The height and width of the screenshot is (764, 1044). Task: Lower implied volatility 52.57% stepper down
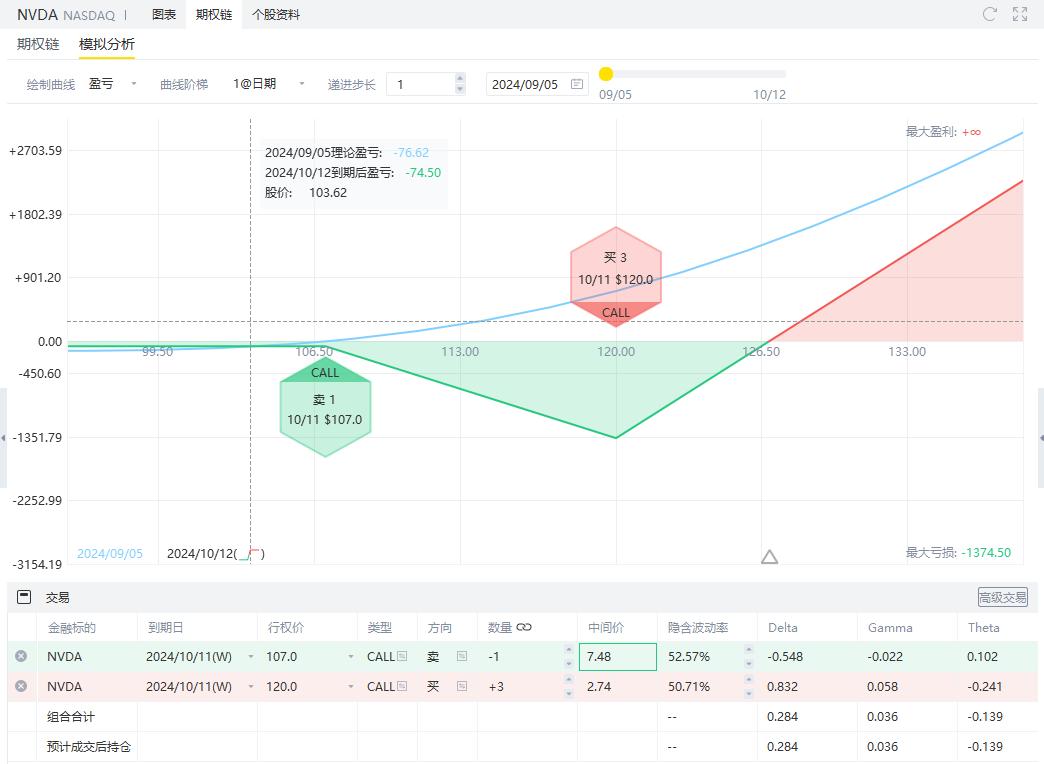(749, 663)
